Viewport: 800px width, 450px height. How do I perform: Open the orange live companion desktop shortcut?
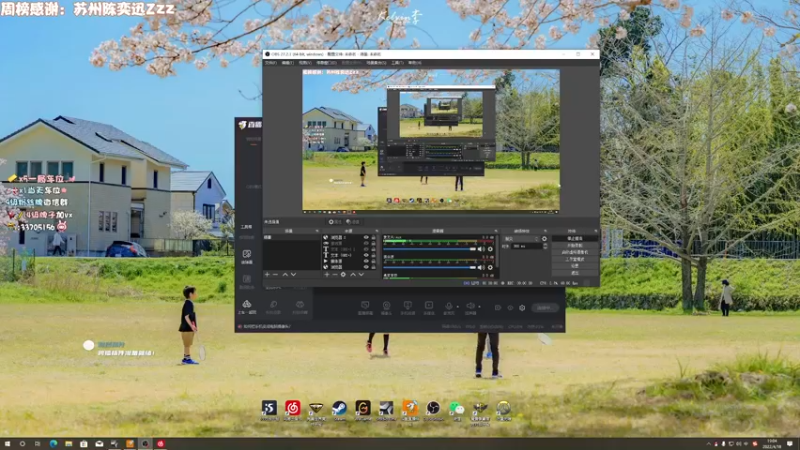point(410,408)
